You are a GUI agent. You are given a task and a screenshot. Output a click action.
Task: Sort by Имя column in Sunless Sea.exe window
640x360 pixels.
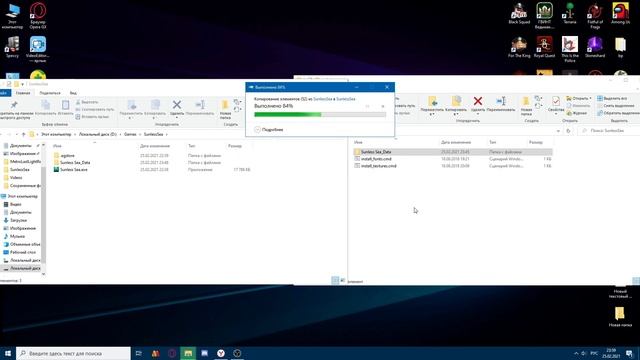click(x=57, y=146)
